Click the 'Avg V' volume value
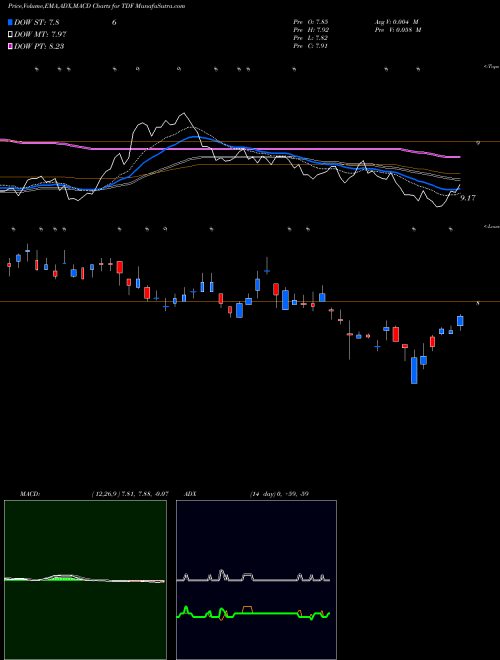This screenshot has width=500, height=660. (x=396, y=22)
